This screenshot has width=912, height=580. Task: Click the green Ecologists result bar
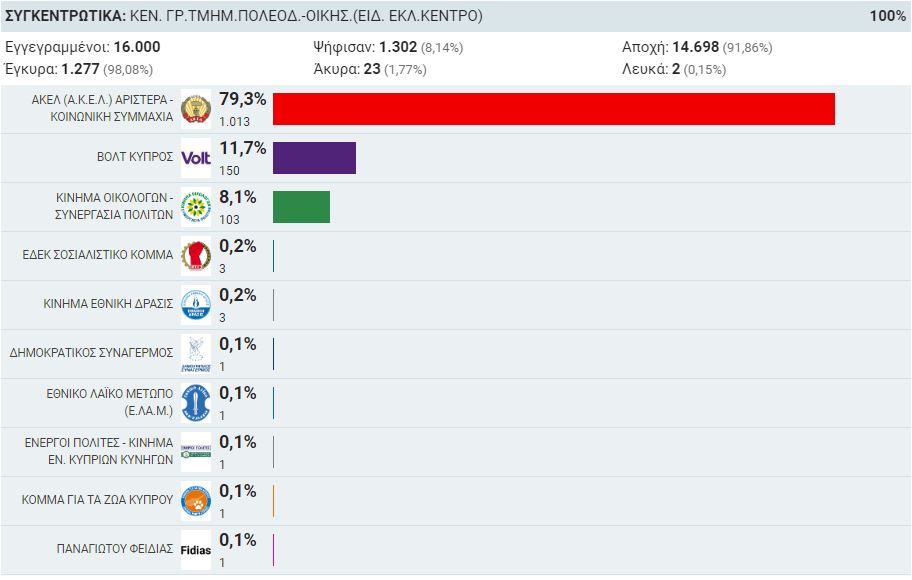pos(301,207)
